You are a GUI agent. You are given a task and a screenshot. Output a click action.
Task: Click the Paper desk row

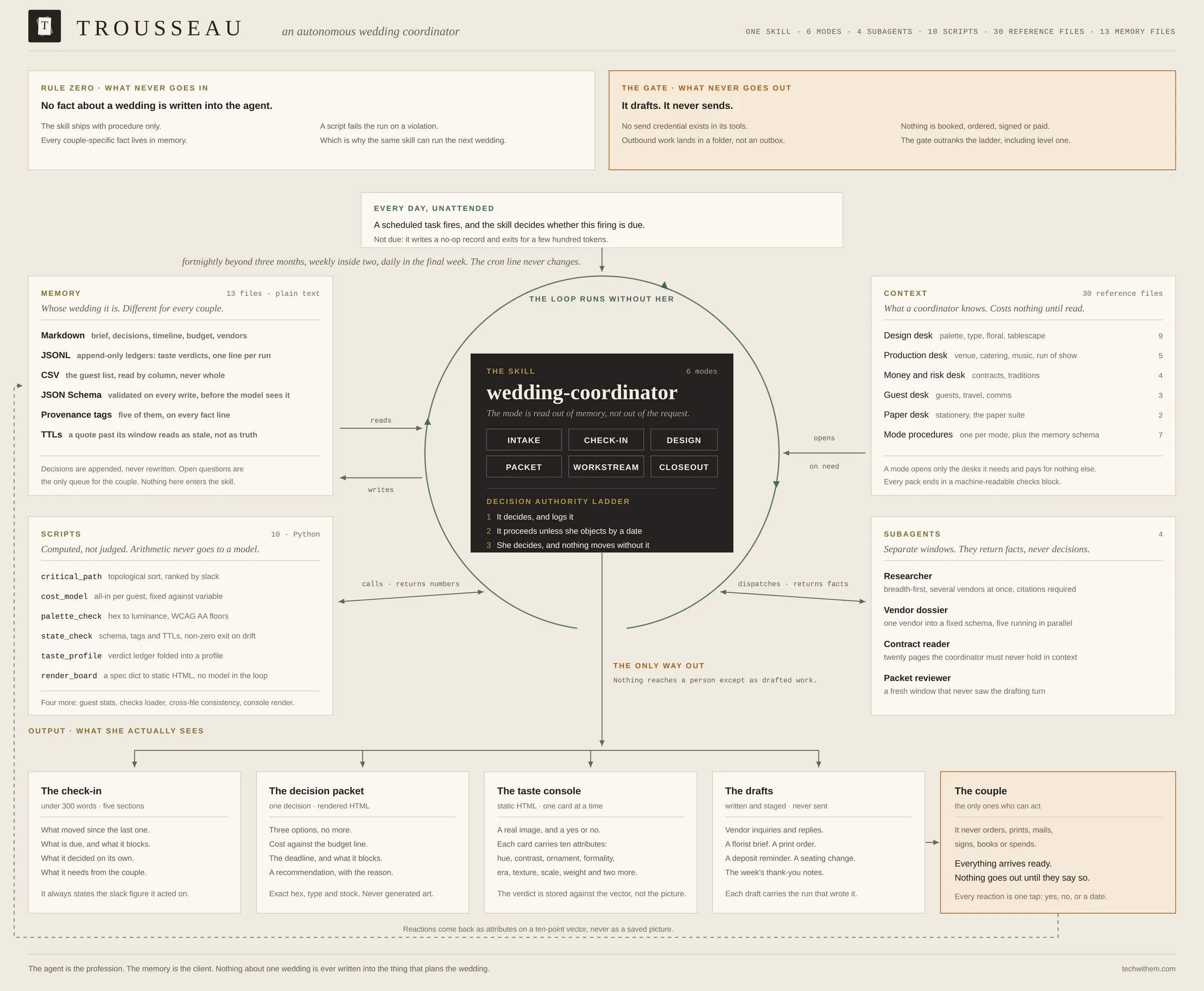[x=1023, y=415]
